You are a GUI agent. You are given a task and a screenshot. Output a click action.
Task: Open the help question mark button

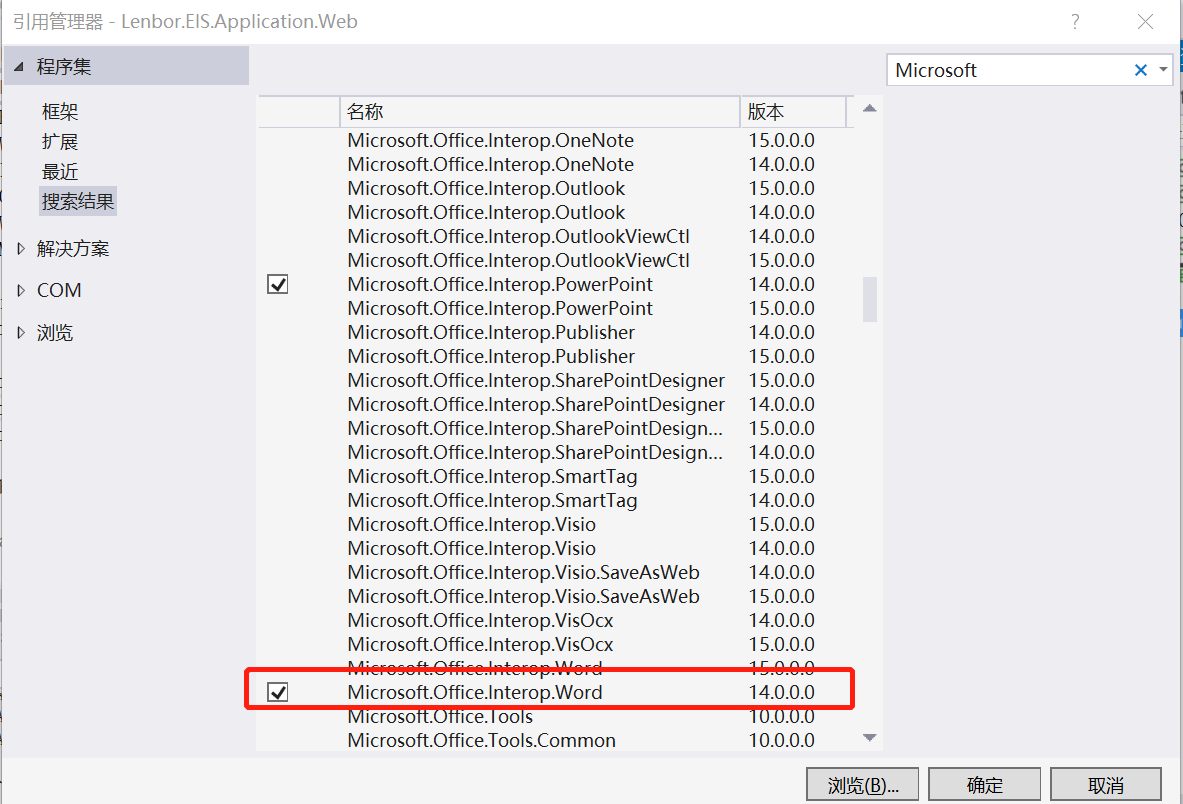[x=1075, y=22]
